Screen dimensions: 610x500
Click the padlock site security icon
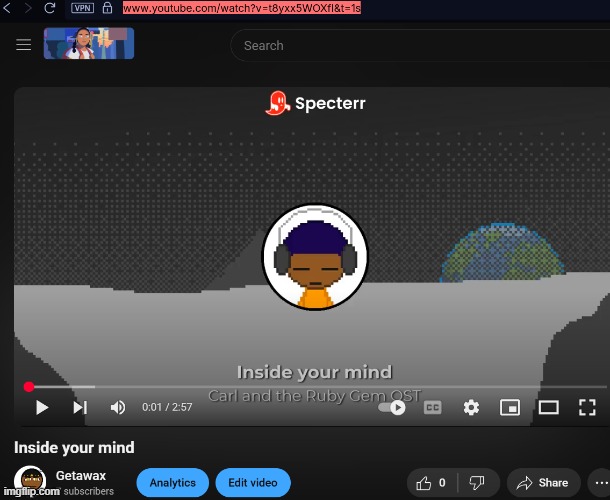[x=107, y=7]
